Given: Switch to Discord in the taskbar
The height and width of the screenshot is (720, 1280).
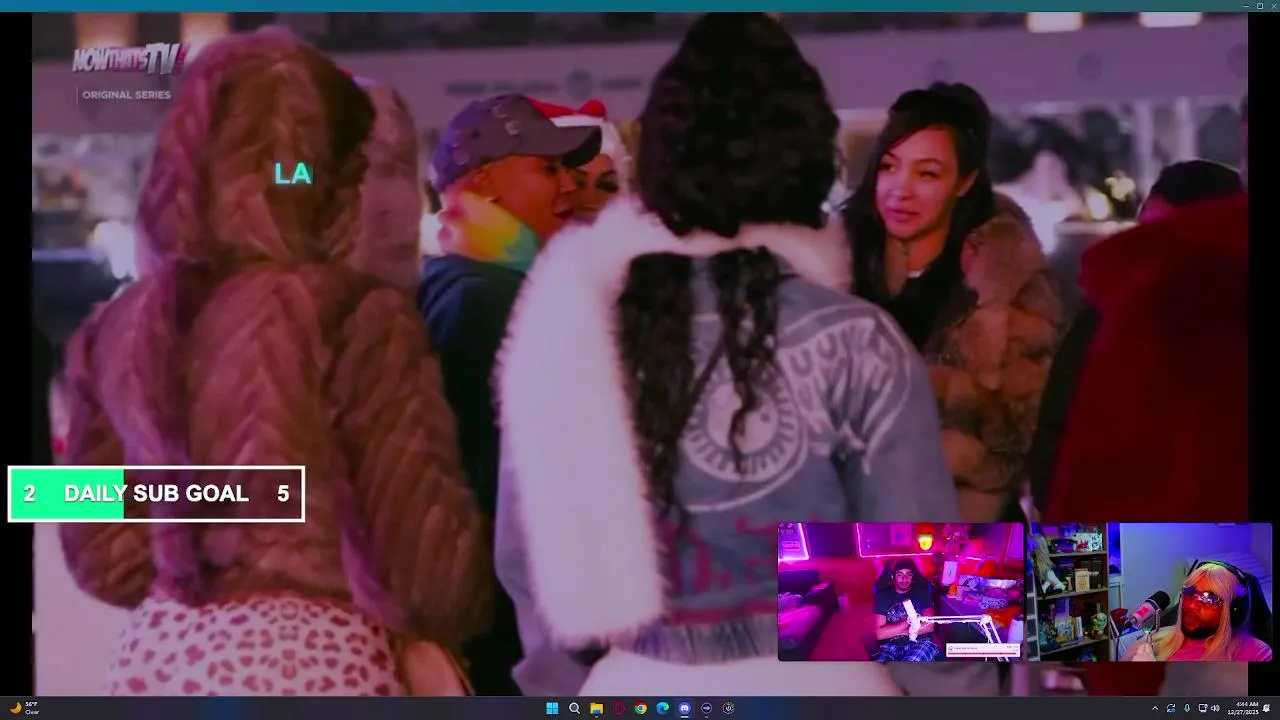Looking at the screenshot, I should coord(684,708).
